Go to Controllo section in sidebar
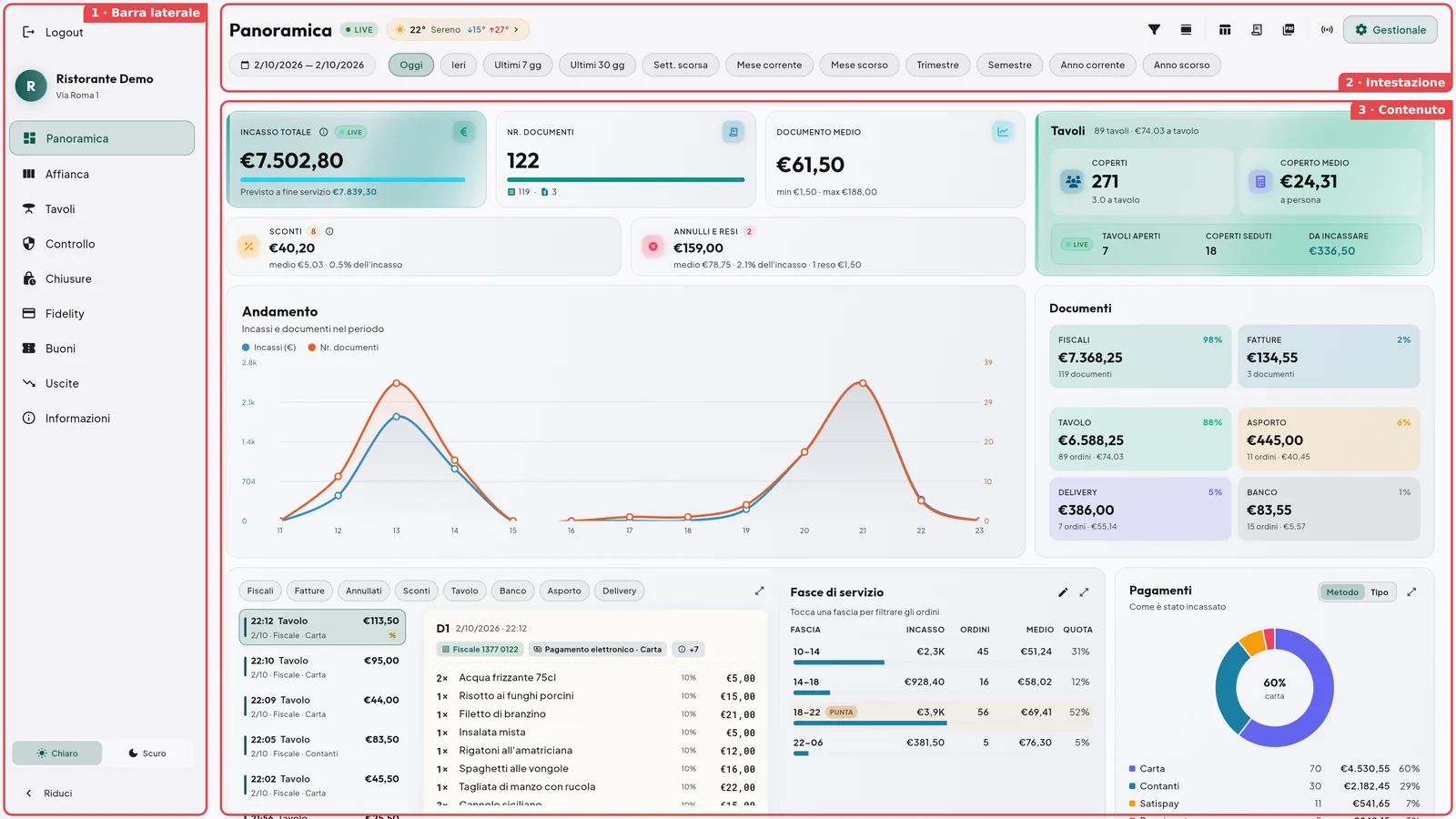1456x819 pixels. point(102,244)
